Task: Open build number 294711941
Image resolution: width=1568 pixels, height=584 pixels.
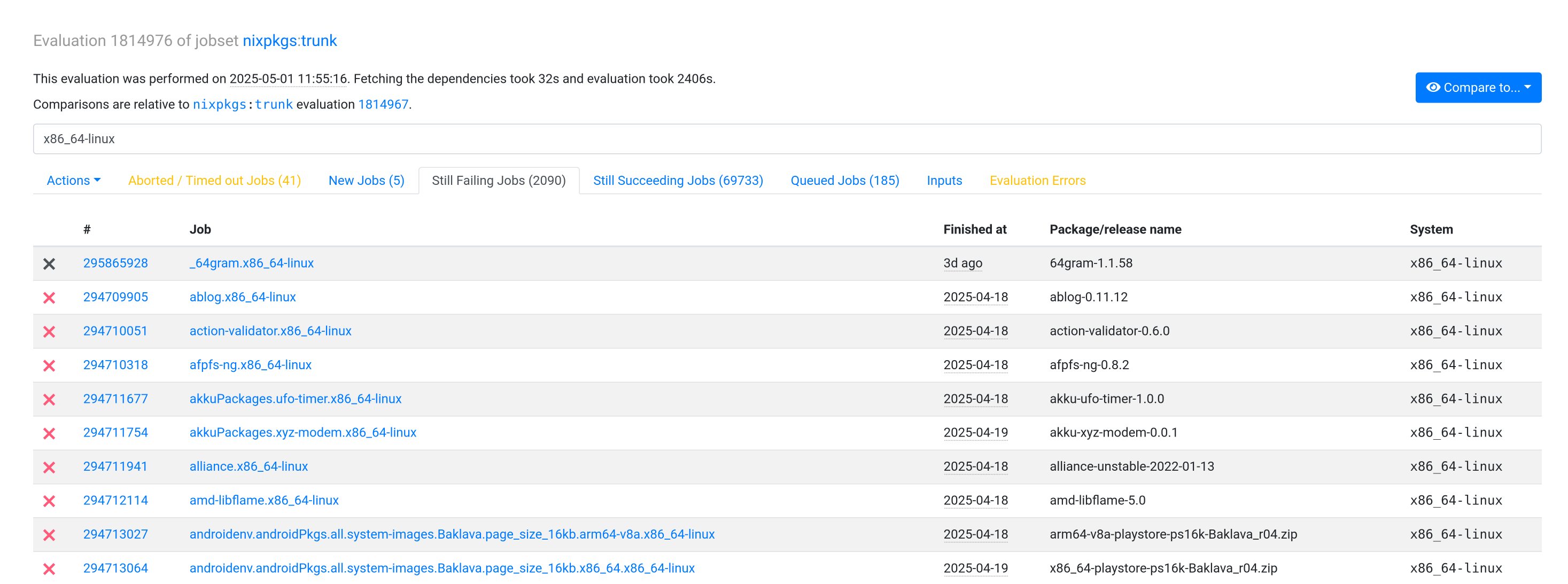Action: (x=115, y=466)
